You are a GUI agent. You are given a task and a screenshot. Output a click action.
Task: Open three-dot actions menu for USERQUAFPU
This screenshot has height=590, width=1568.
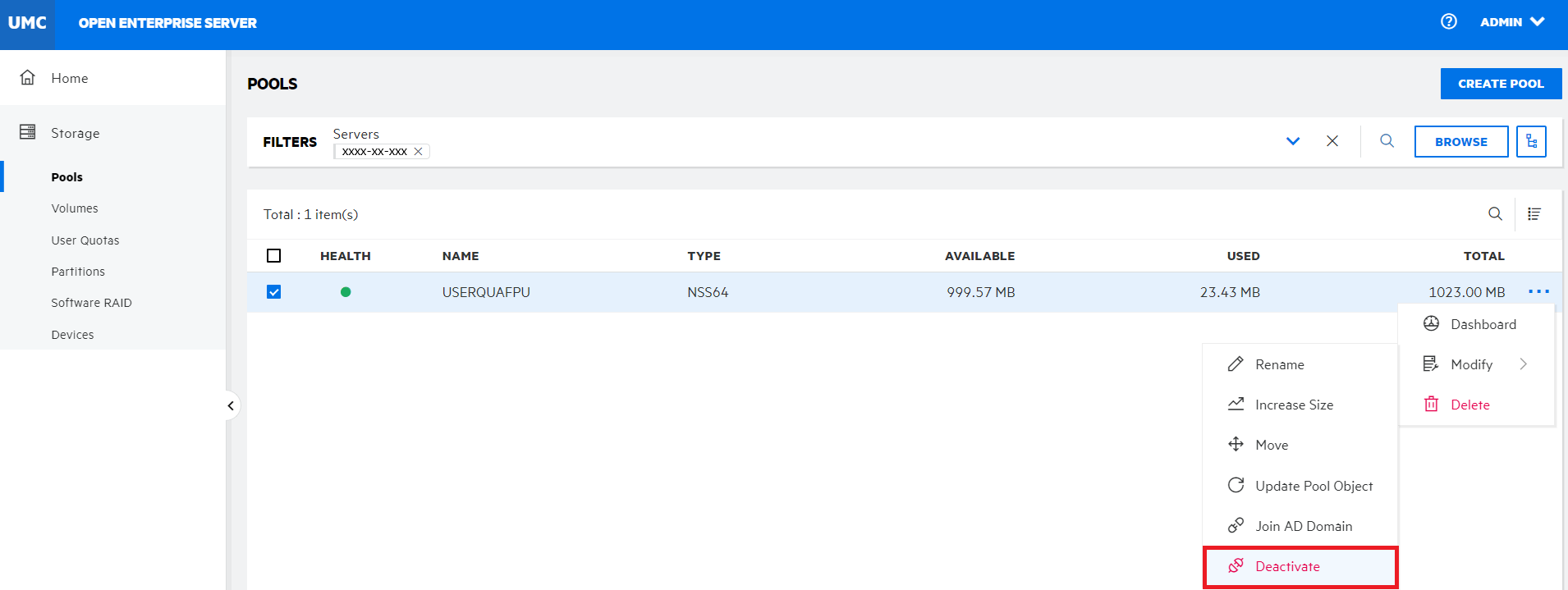[x=1538, y=291]
